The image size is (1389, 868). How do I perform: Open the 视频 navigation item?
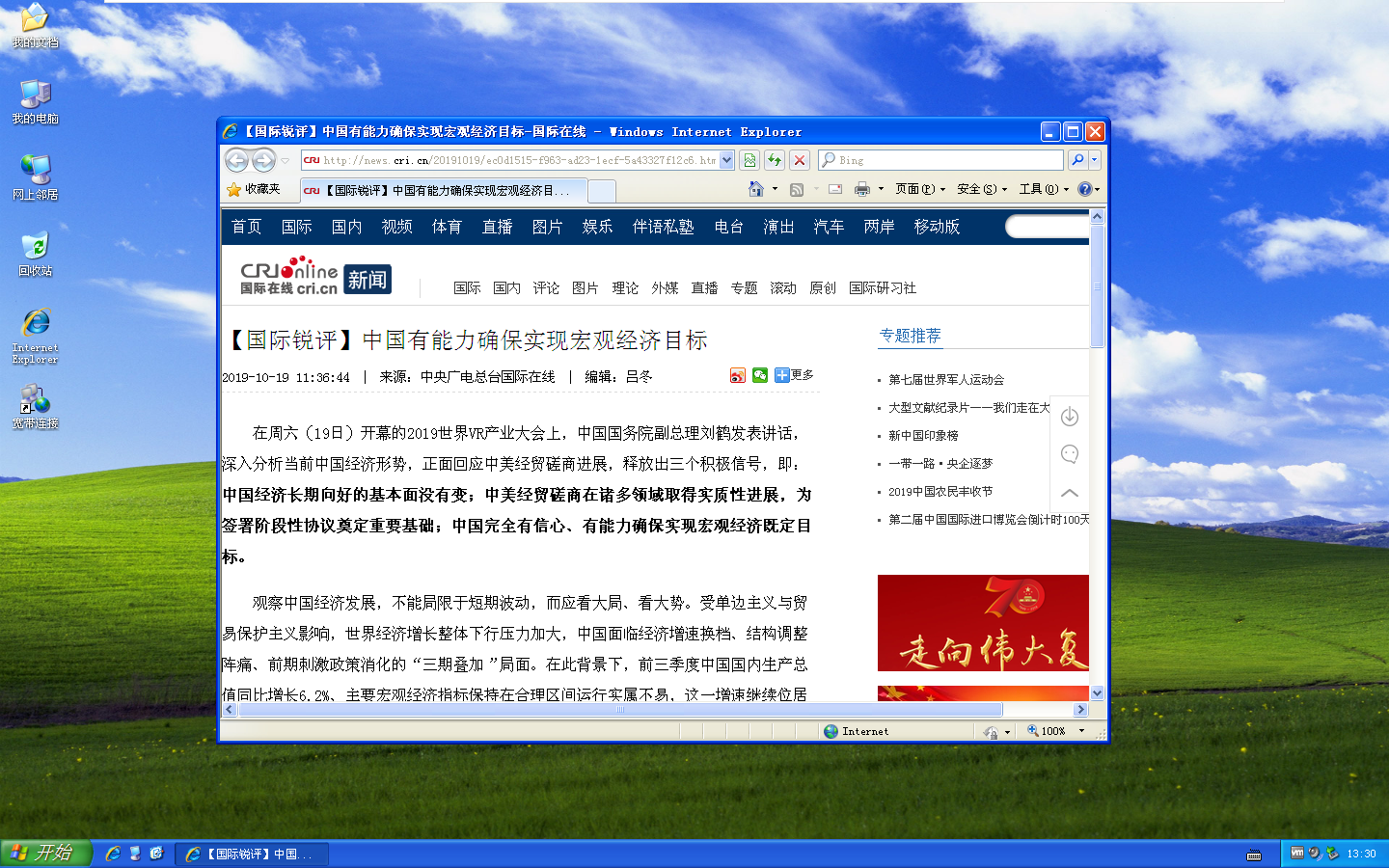point(397,227)
